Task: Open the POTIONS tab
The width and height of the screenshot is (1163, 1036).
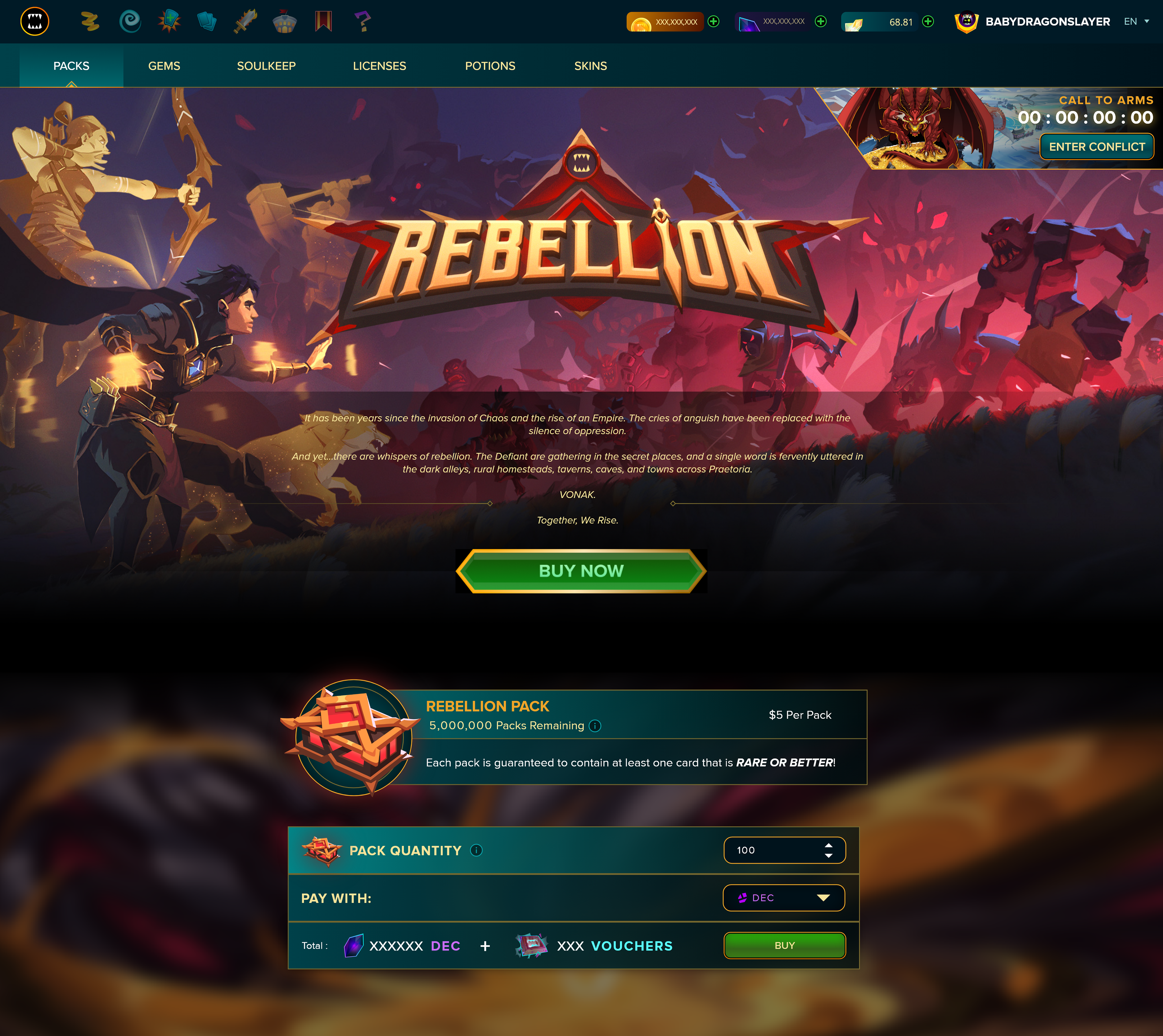Action: (490, 66)
